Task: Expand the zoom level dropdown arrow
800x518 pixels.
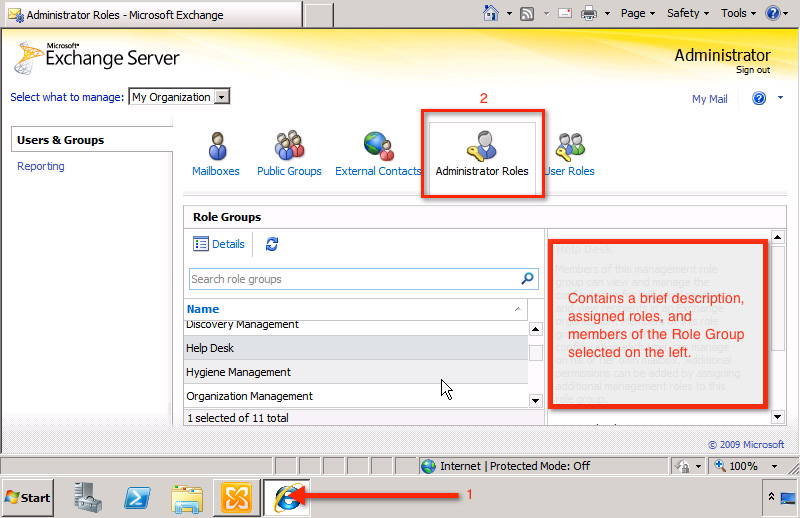Action: point(774,466)
